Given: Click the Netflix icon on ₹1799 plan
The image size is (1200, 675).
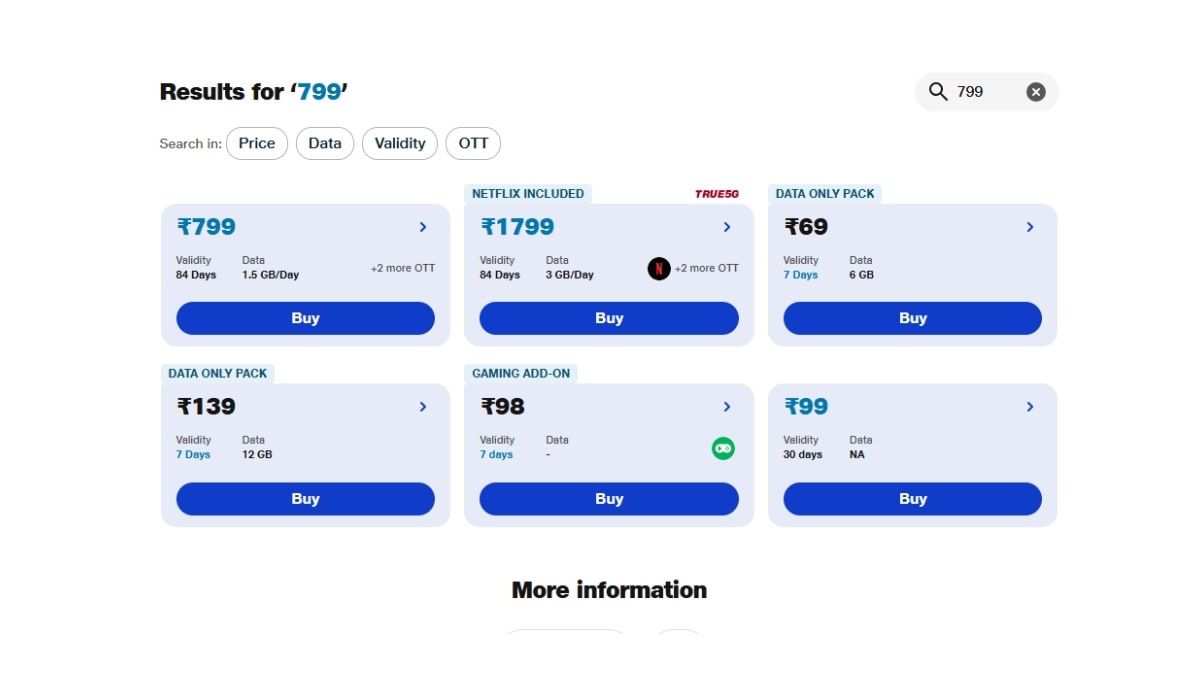Looking at the screenshot, I should tap(658, 268).
